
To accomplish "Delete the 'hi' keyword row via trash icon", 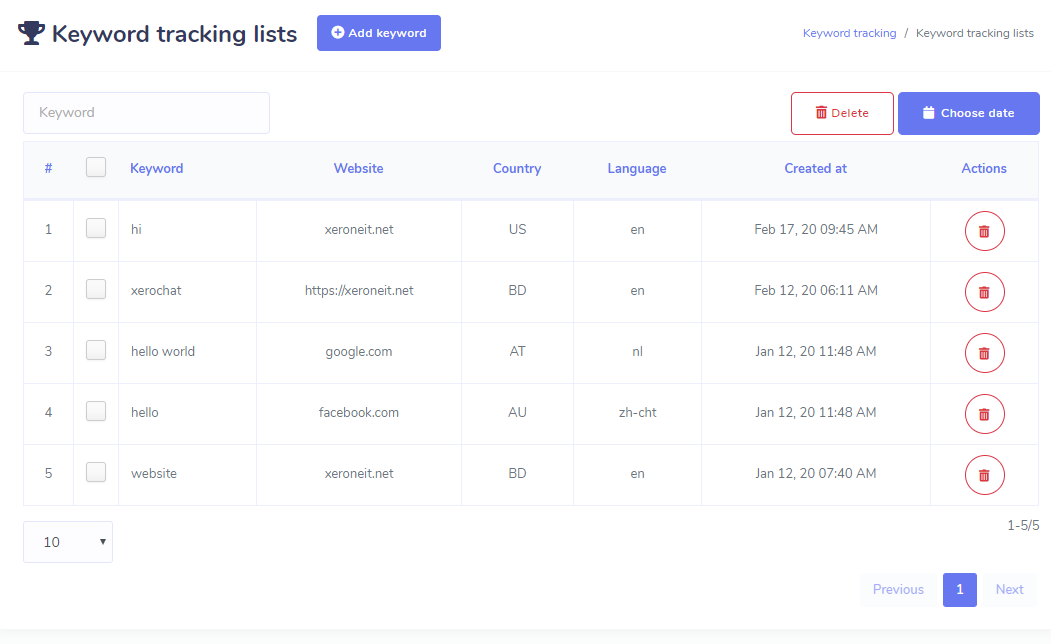I will pyautogui.click(x=984, y=231).
